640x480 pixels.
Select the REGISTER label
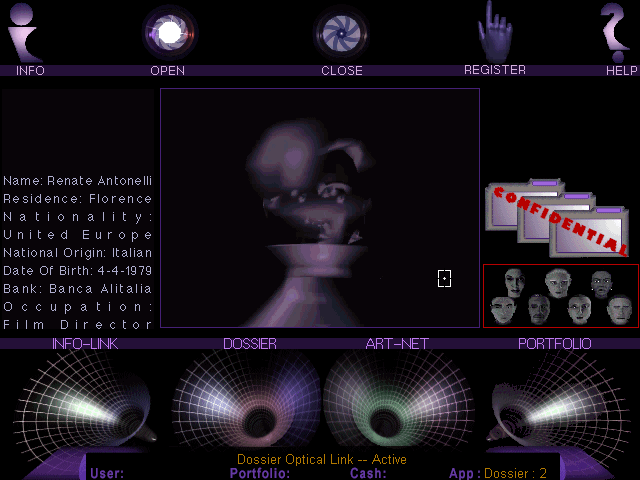pos(495,70)
